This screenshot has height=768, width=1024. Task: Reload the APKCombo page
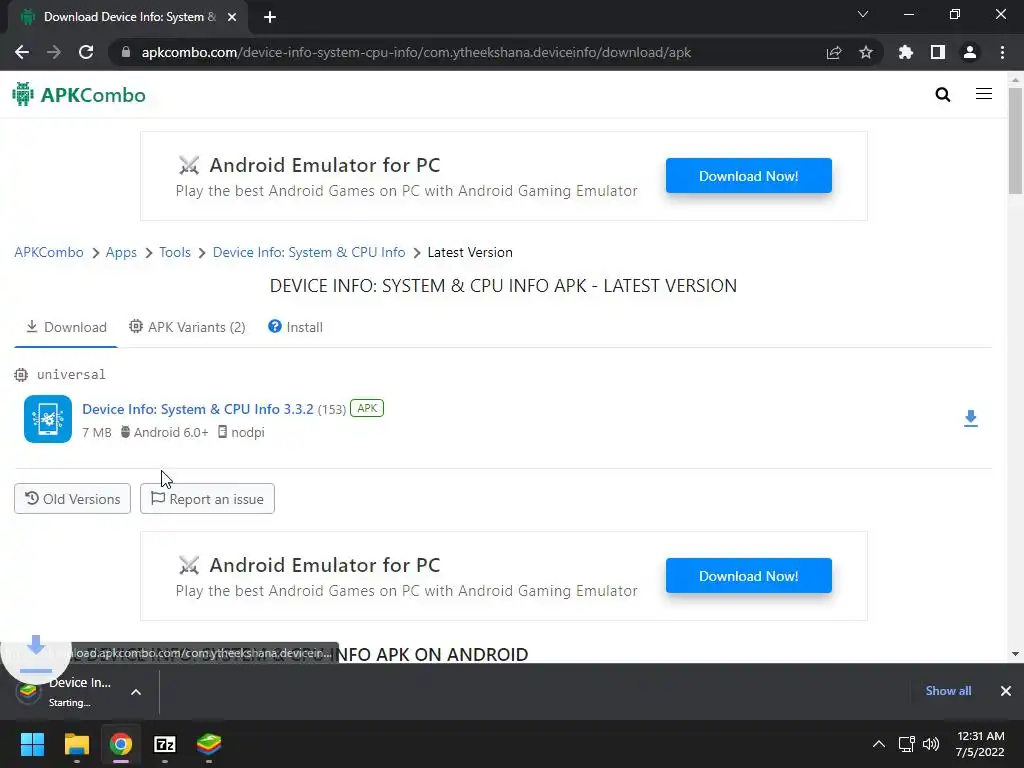(x=86, y=52)
